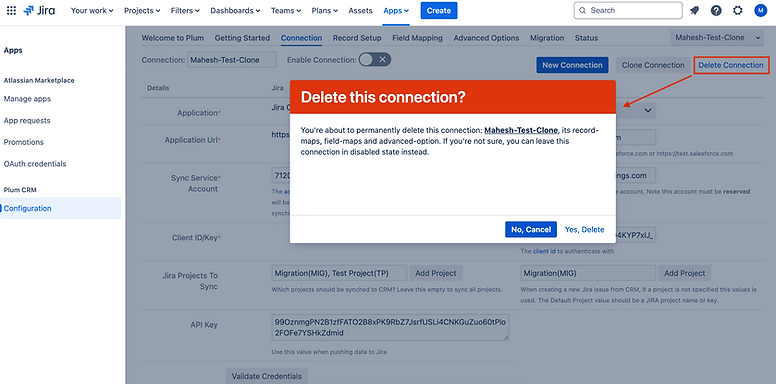
Task: Switch to the Record Setup tab
Action: click(x=357, y=38)
